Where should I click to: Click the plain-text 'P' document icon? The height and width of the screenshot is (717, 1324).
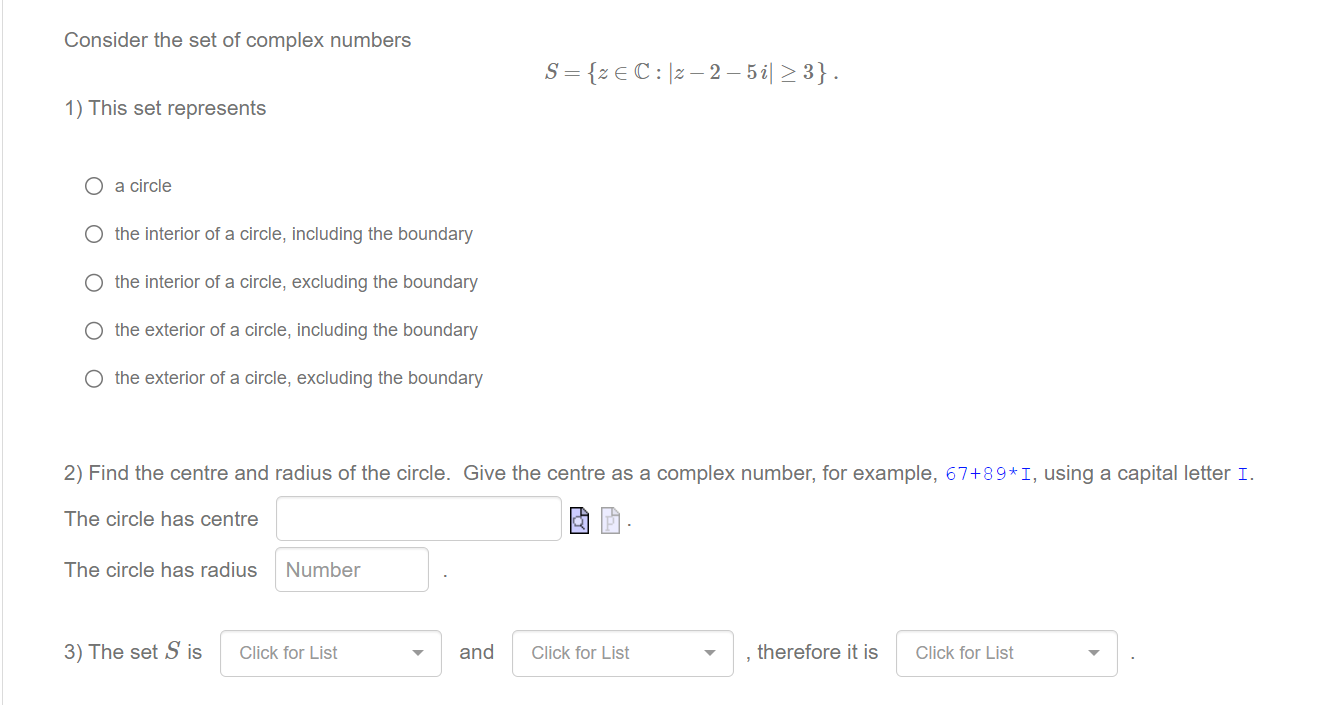(x=610, y=519)
